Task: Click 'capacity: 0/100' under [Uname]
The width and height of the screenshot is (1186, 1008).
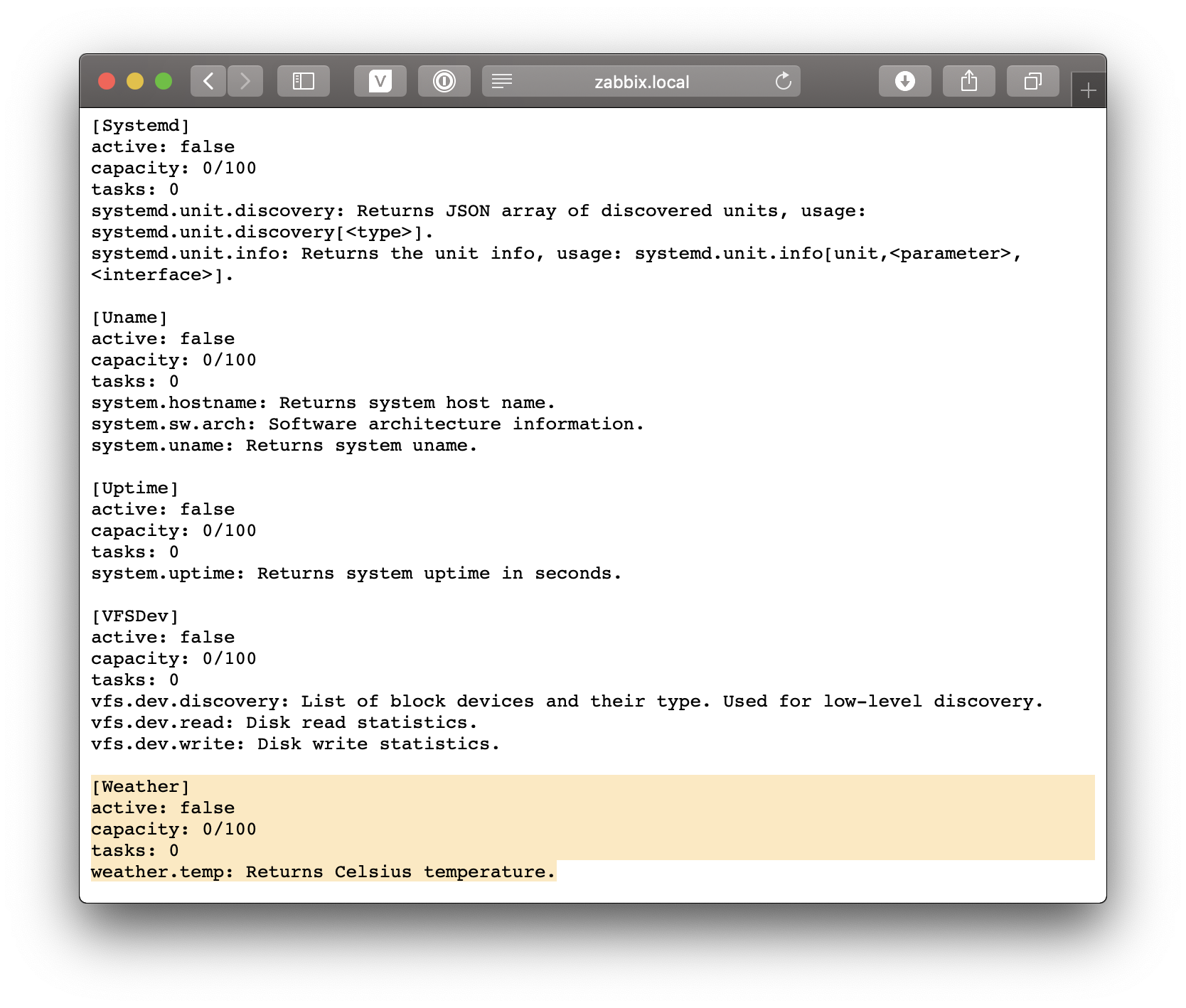Action: tap(173, 360)
